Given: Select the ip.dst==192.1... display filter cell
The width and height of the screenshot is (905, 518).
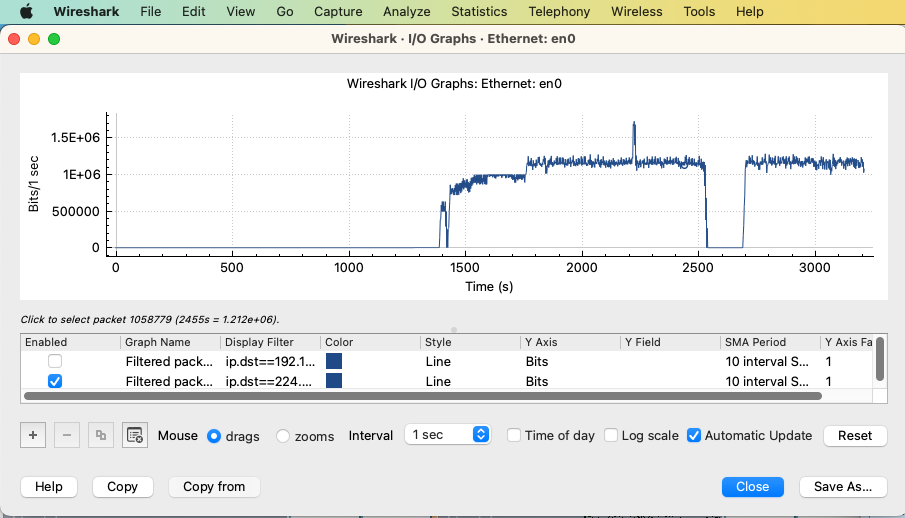Looking at the screenshot, I should click(270, 362).
